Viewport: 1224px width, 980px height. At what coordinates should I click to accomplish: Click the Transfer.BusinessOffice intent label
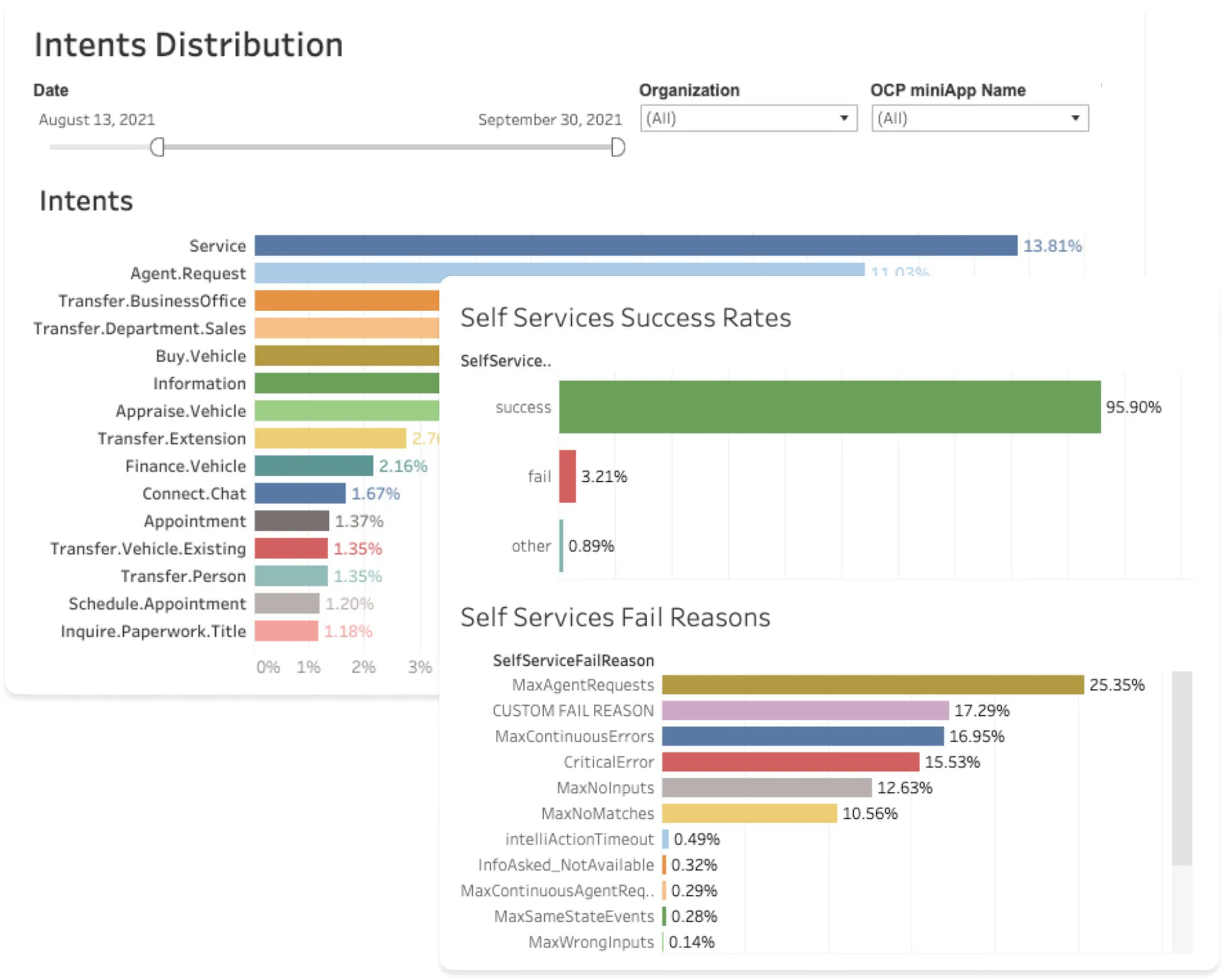(x=152, y=301)
